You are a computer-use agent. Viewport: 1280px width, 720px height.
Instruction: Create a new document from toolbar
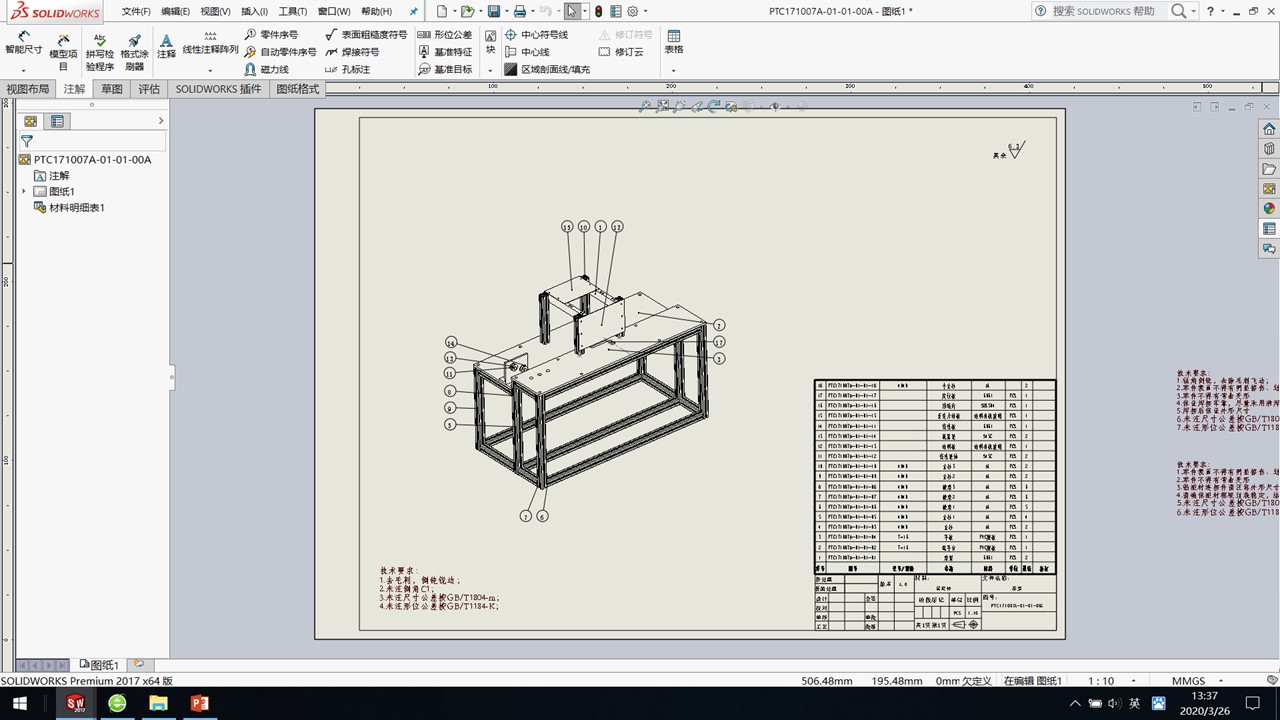point(441,11)
